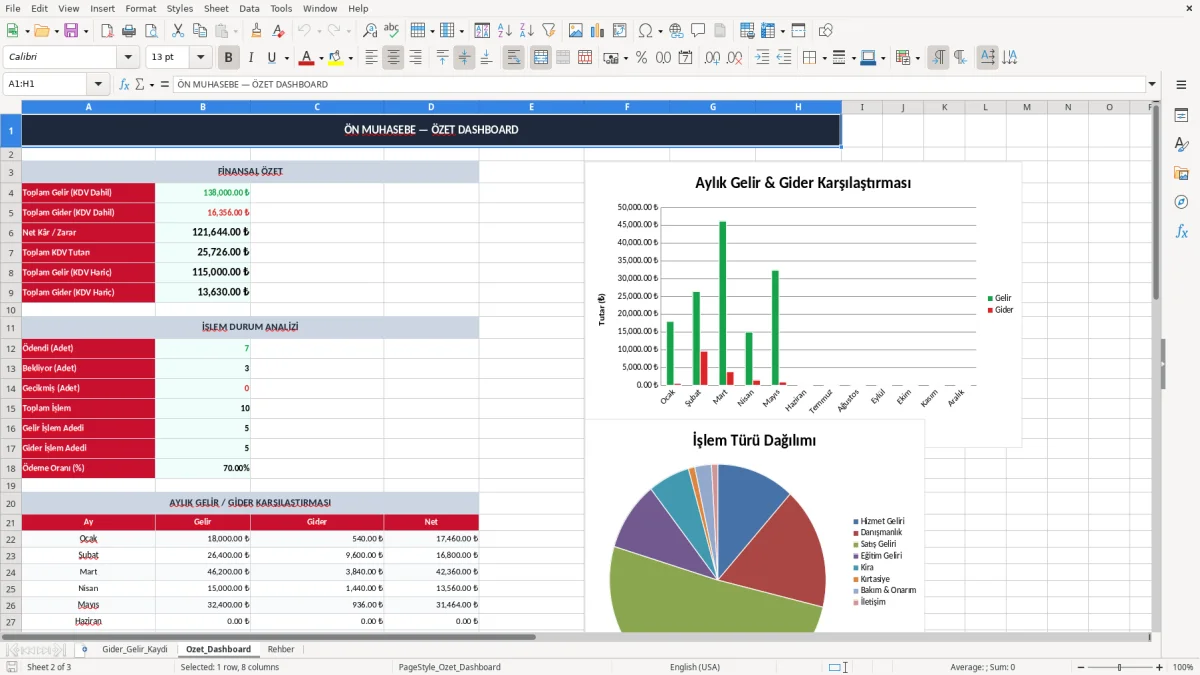Open font color dropdown arrow
Image resolution: width=1200 pixels, height=675 pixels.
click(x=323, y=58)
